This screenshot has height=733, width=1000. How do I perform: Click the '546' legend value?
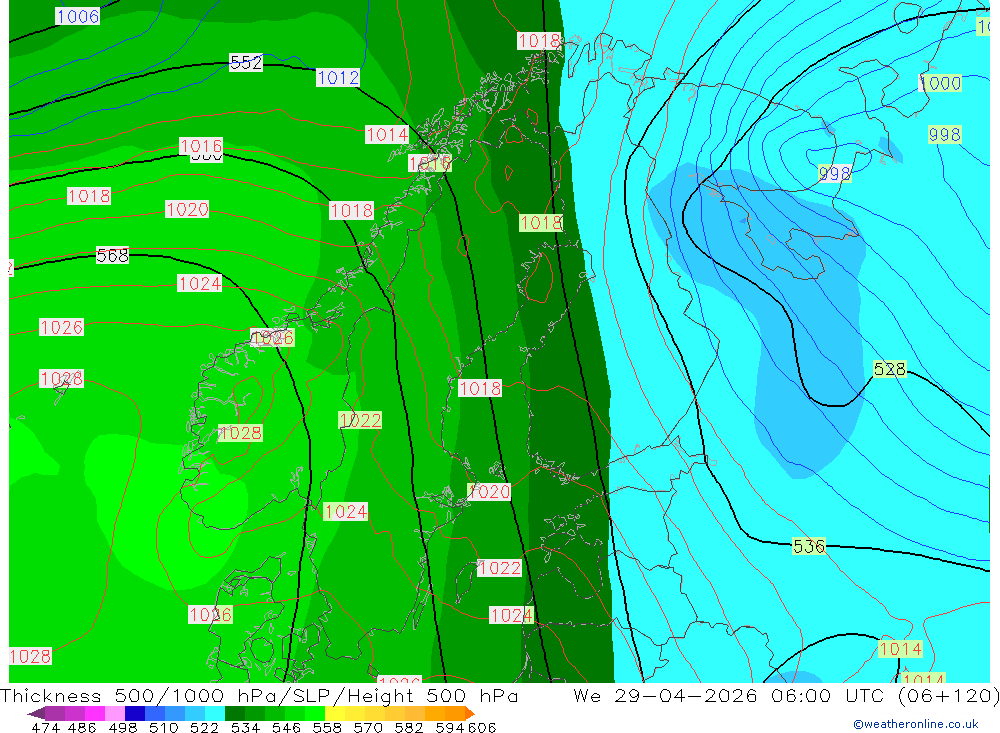[286, 727]
